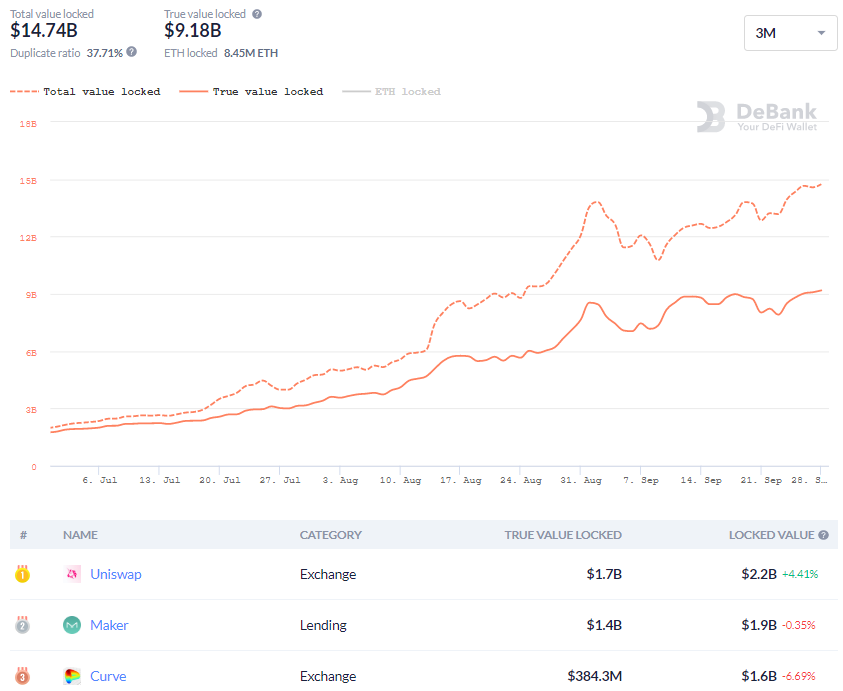Open the Curve project link
Viewport: 843px width, 691px height.
tap(108, 676)
